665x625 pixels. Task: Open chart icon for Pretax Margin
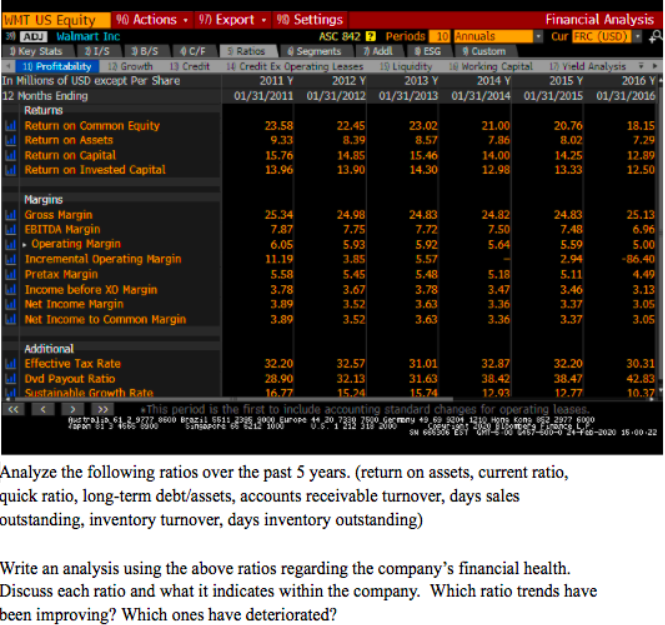[x=10, y=274]
